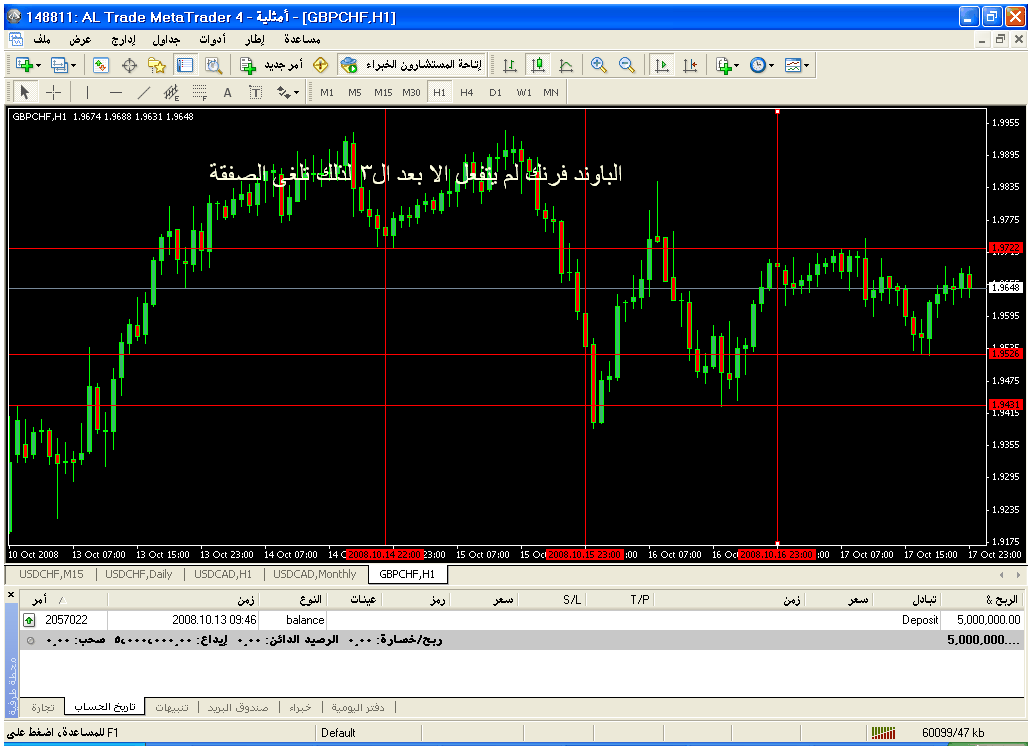
Task: Select the H4 timeframe button
Action: click(467, 92)
